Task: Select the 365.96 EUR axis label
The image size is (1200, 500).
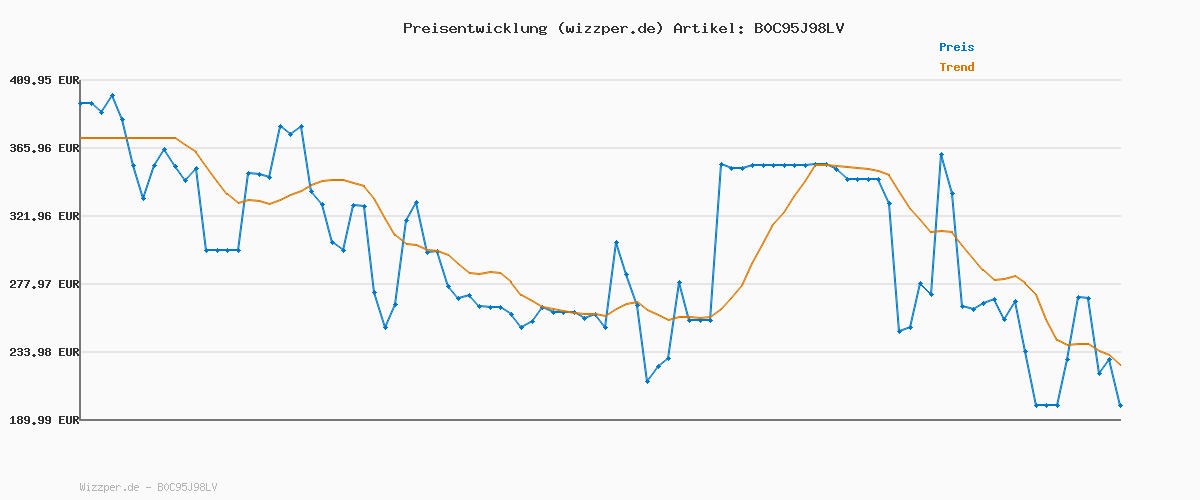Action: tap(44, 148)
